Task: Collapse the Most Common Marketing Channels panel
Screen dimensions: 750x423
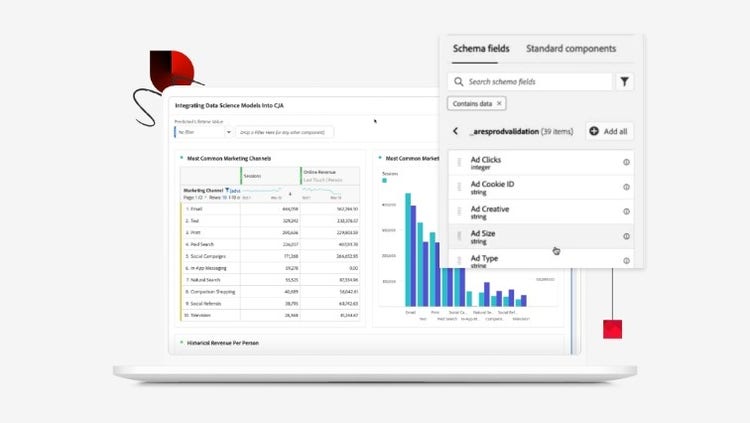Action: (x=181, y=158)
